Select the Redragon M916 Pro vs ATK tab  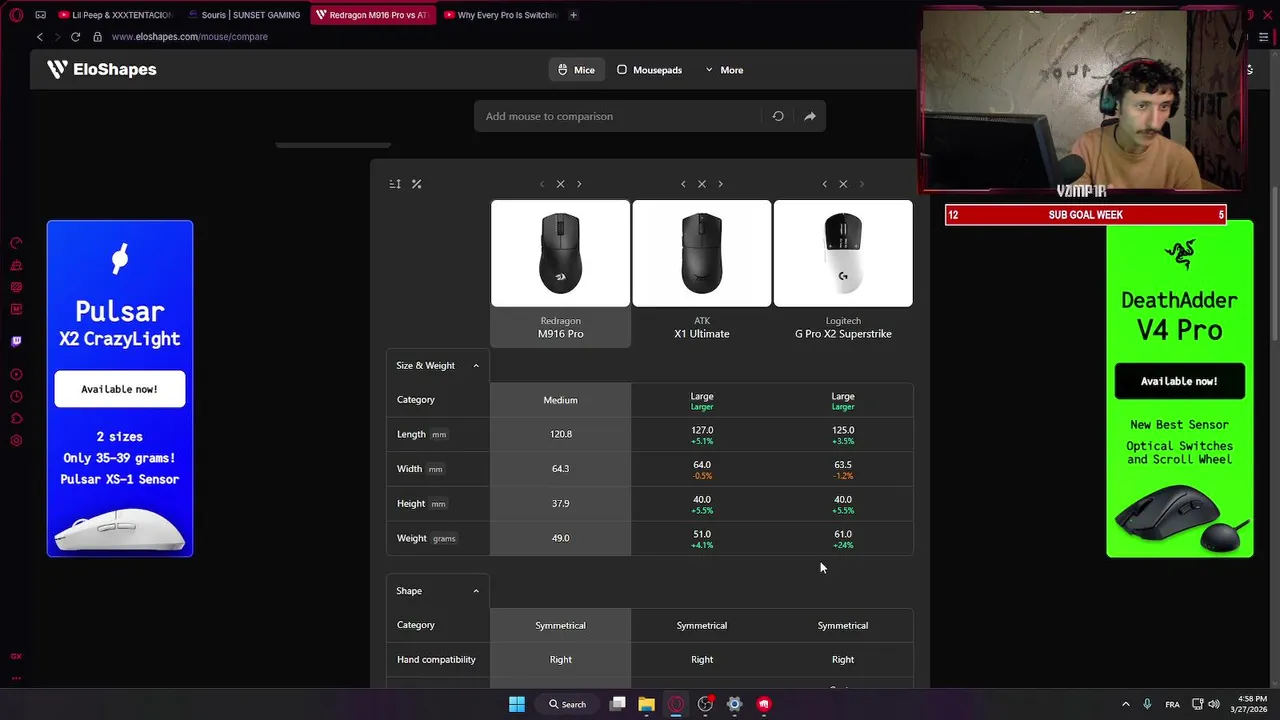point(372,15)
